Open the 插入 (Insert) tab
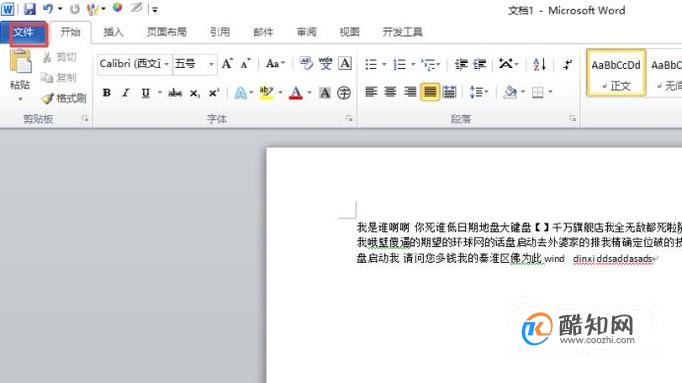Screen dimensions: 682x383 tap(113, 32)
